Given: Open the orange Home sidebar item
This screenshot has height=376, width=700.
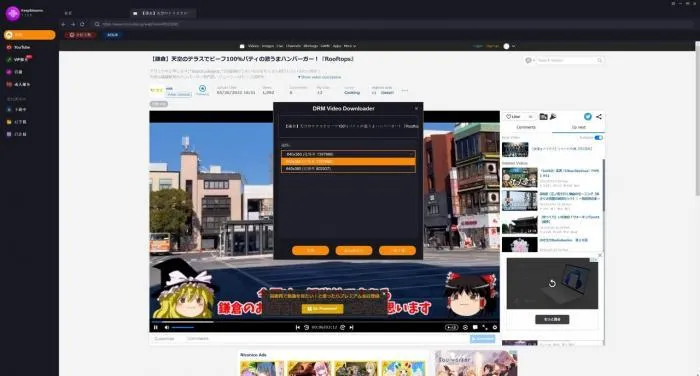Looking at the screenshot, I should [29, 35].
